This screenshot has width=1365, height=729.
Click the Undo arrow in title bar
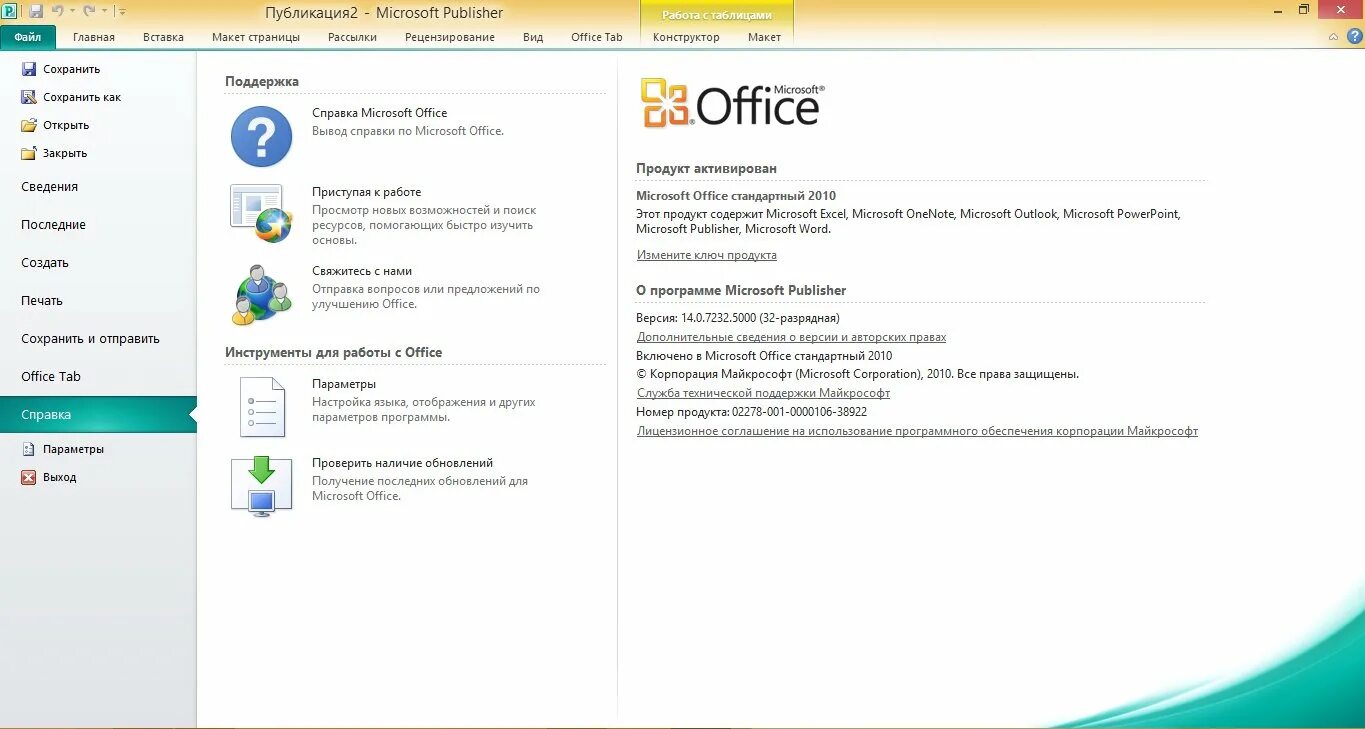57,11
